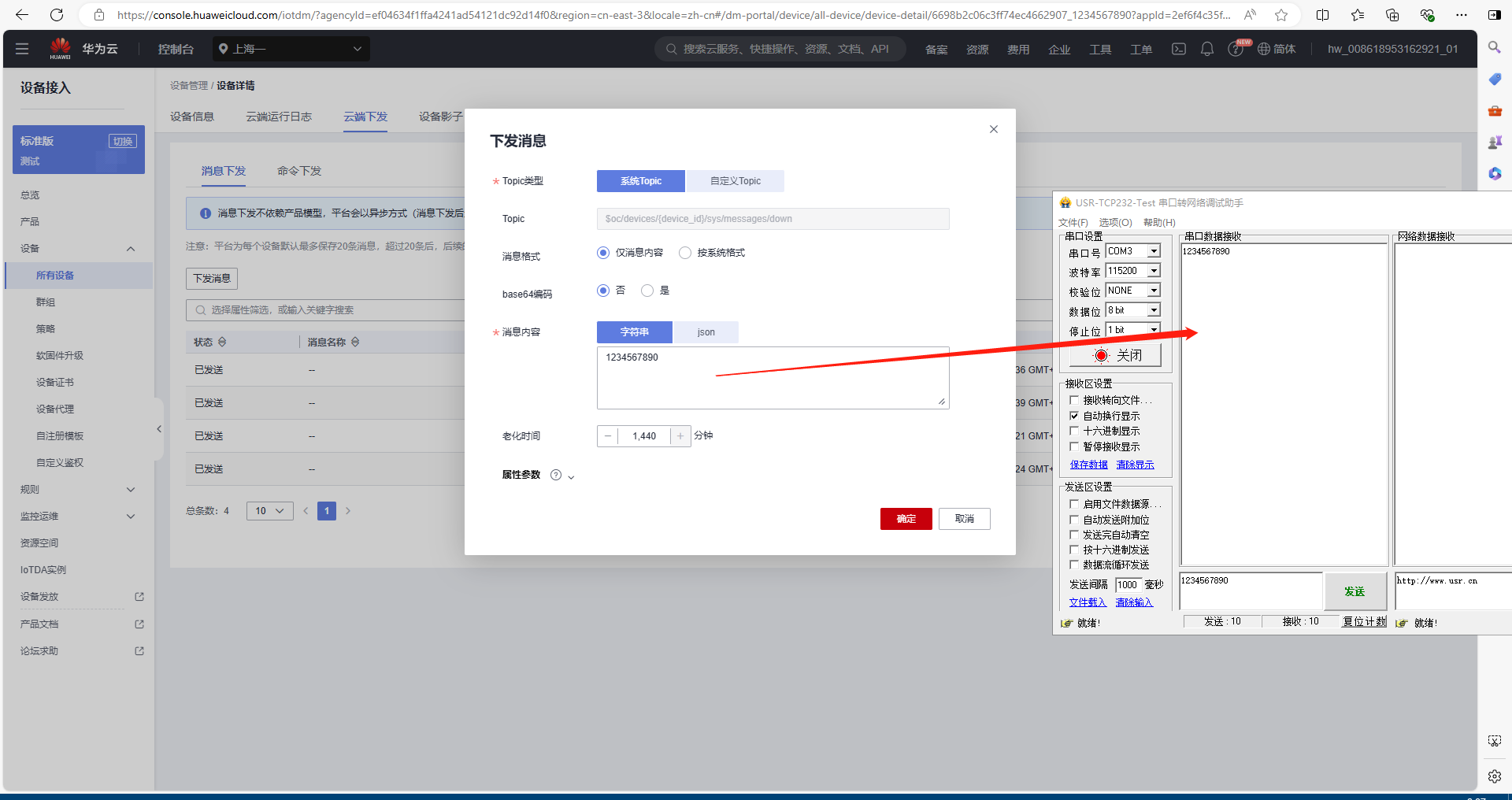1512x800 pixels.
Task: Expand the 规则 sidebar section
Action: point(77,490)
